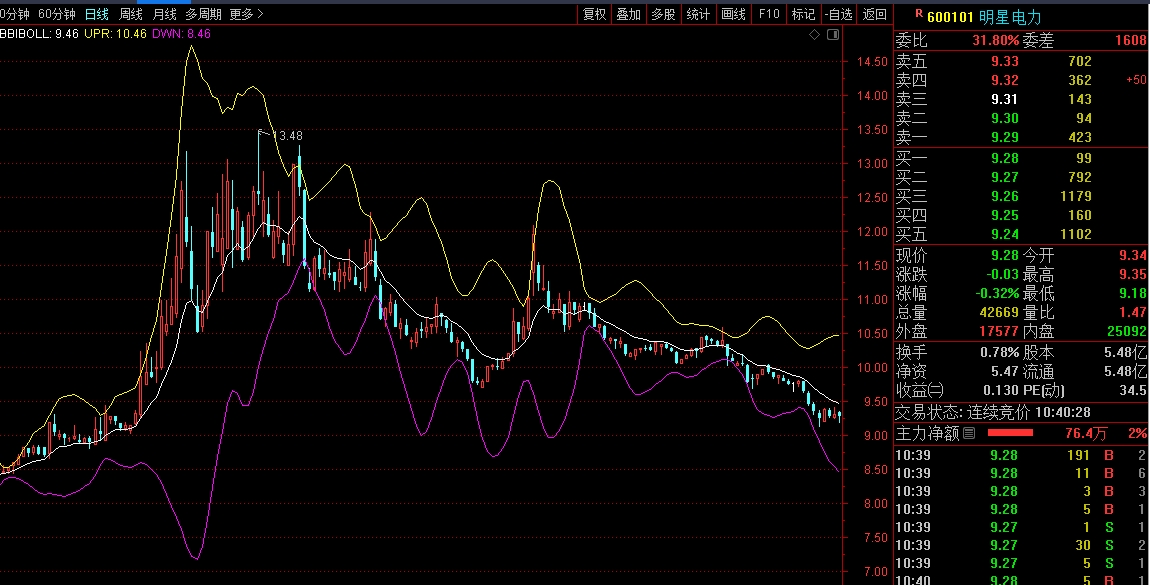Select the 月线 monthly period
1150x585 pixels.
(164, 14)
